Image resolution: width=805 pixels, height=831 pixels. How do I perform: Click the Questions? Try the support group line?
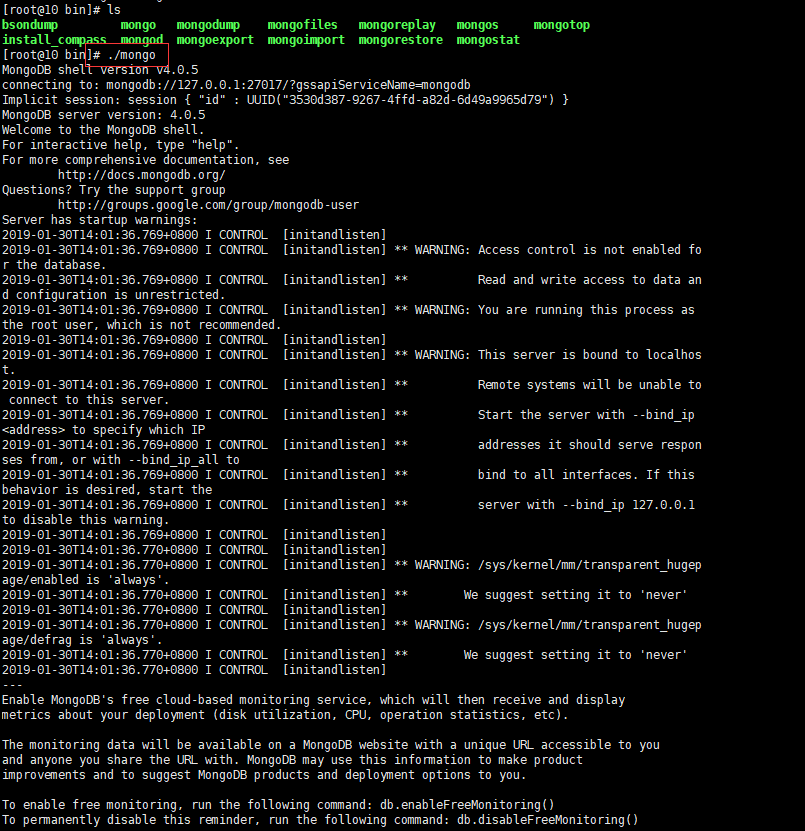click(113, 190)
